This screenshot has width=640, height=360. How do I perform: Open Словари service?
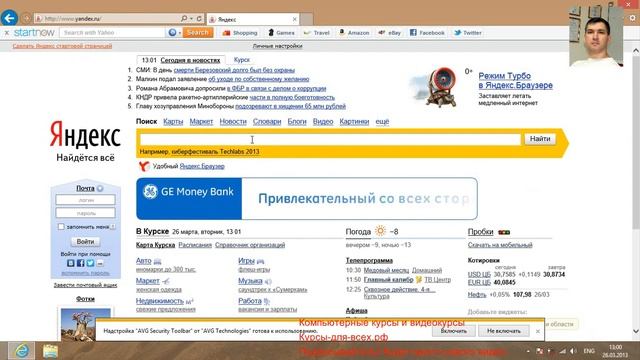pyautogui.click(x=267, y=122)
